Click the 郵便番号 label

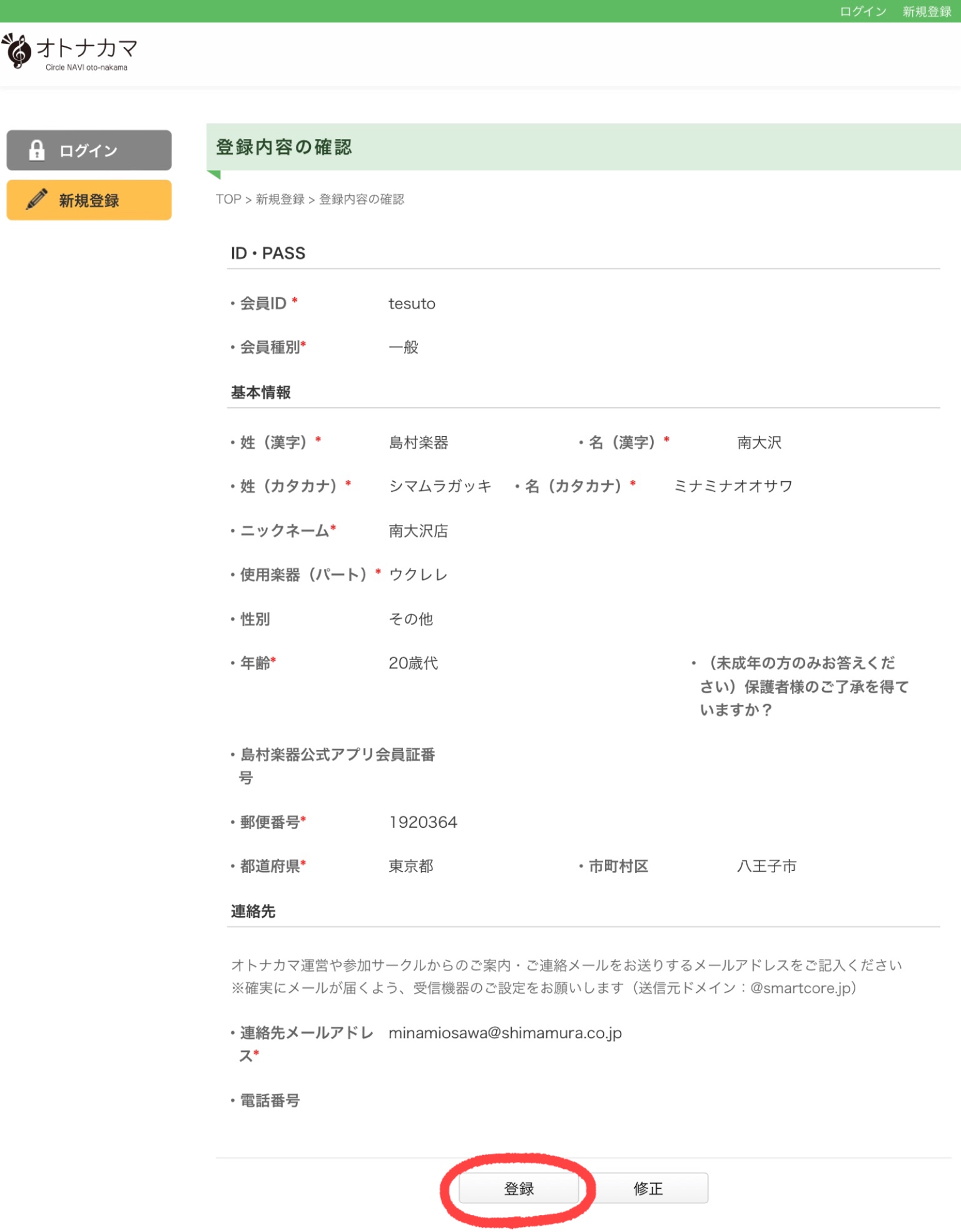[x=270, y=822]
